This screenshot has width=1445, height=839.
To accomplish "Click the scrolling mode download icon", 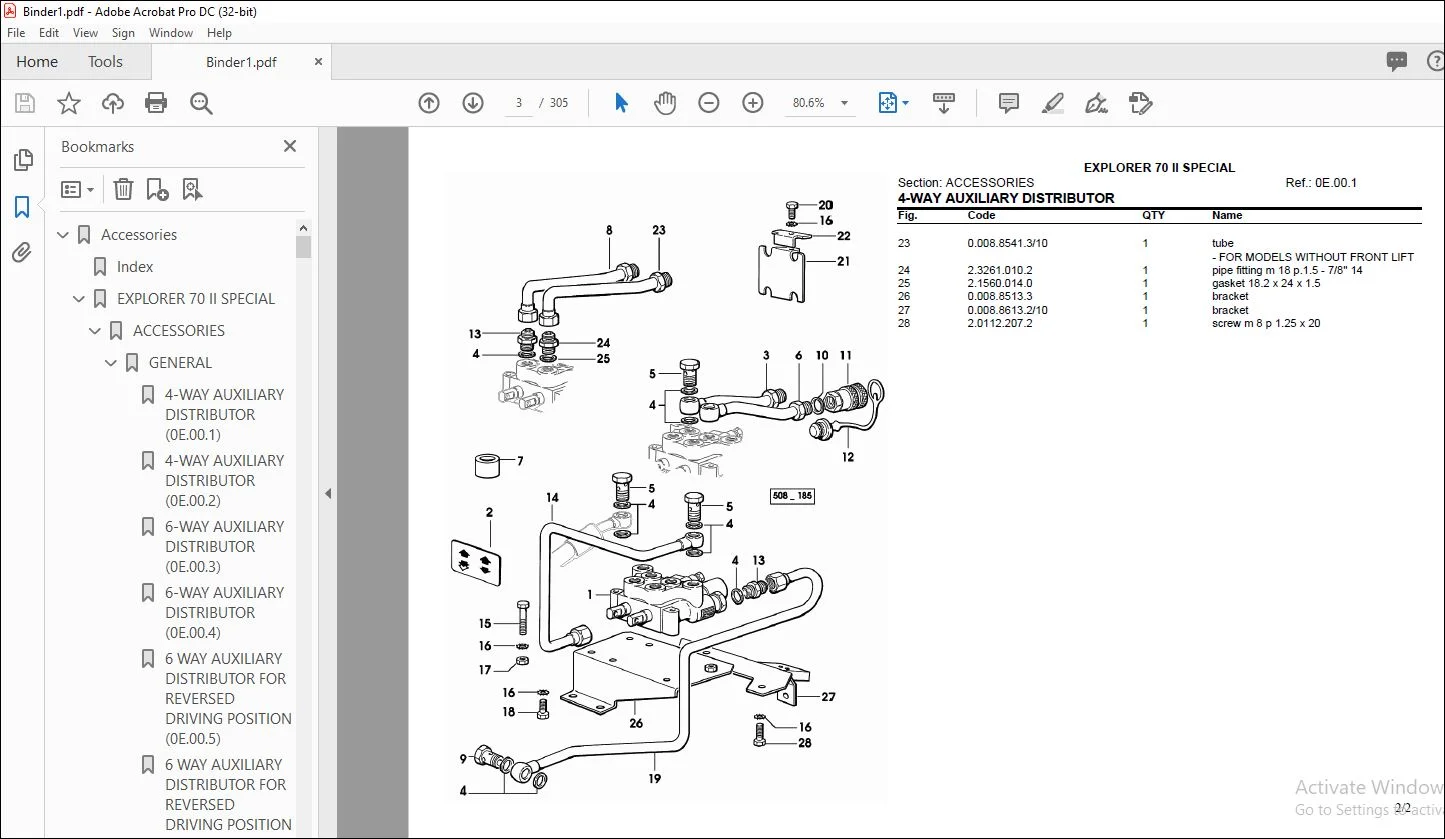I will tap(944, 103).
